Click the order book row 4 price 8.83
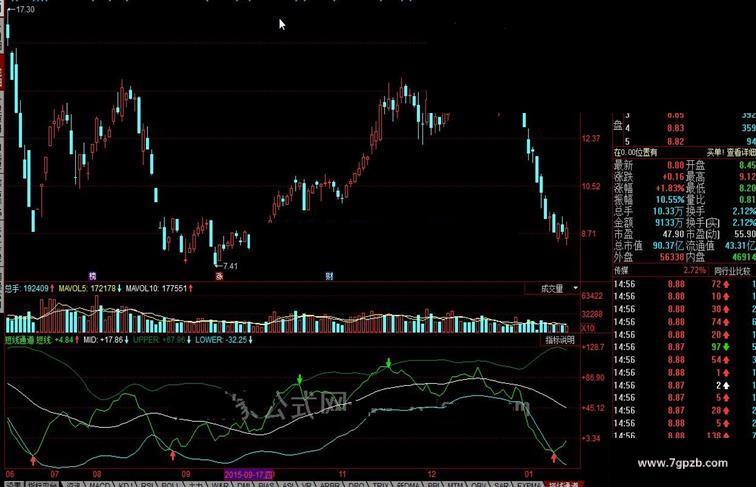 point(675,128)
